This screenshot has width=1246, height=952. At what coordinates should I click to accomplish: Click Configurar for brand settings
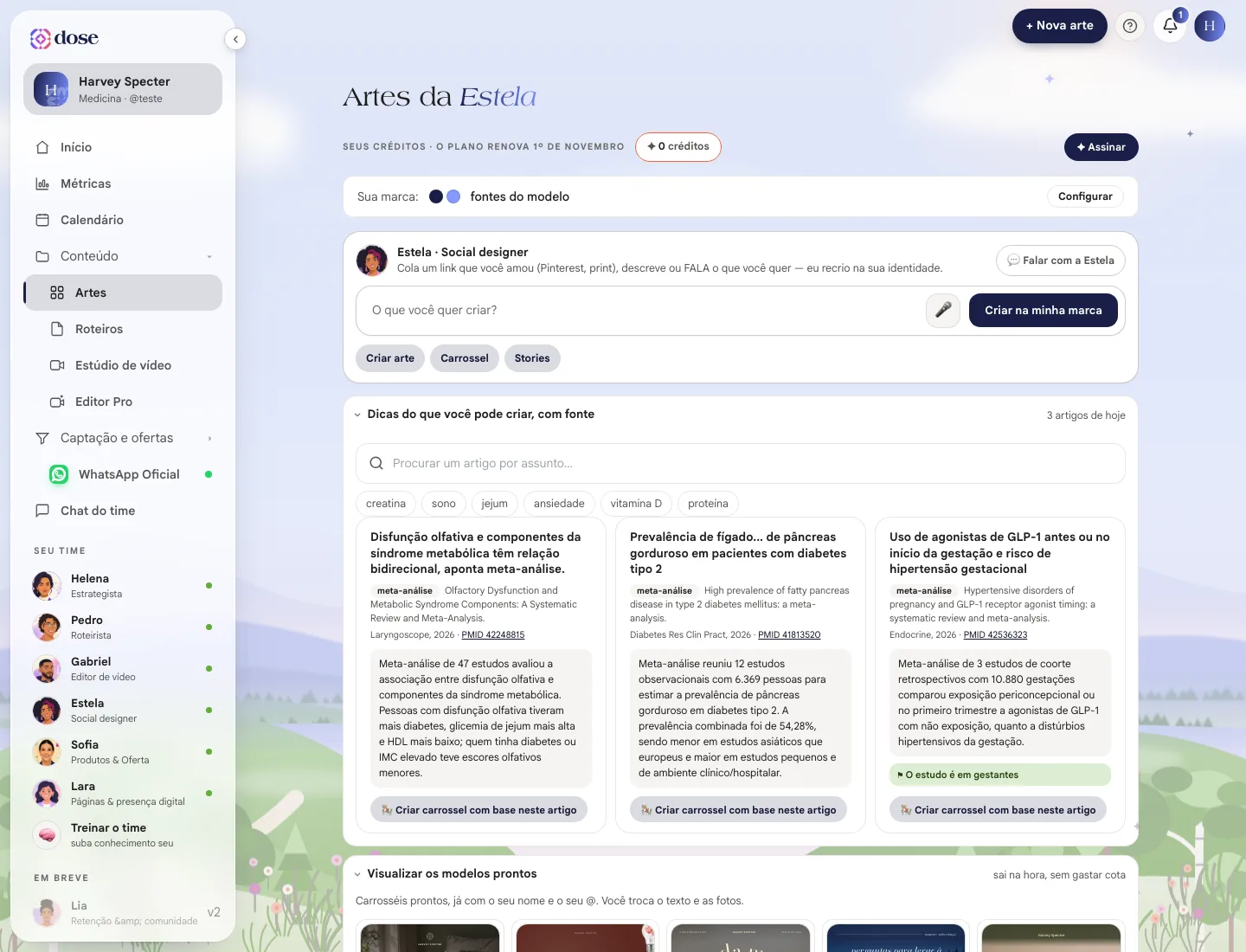coord(1085,196)
